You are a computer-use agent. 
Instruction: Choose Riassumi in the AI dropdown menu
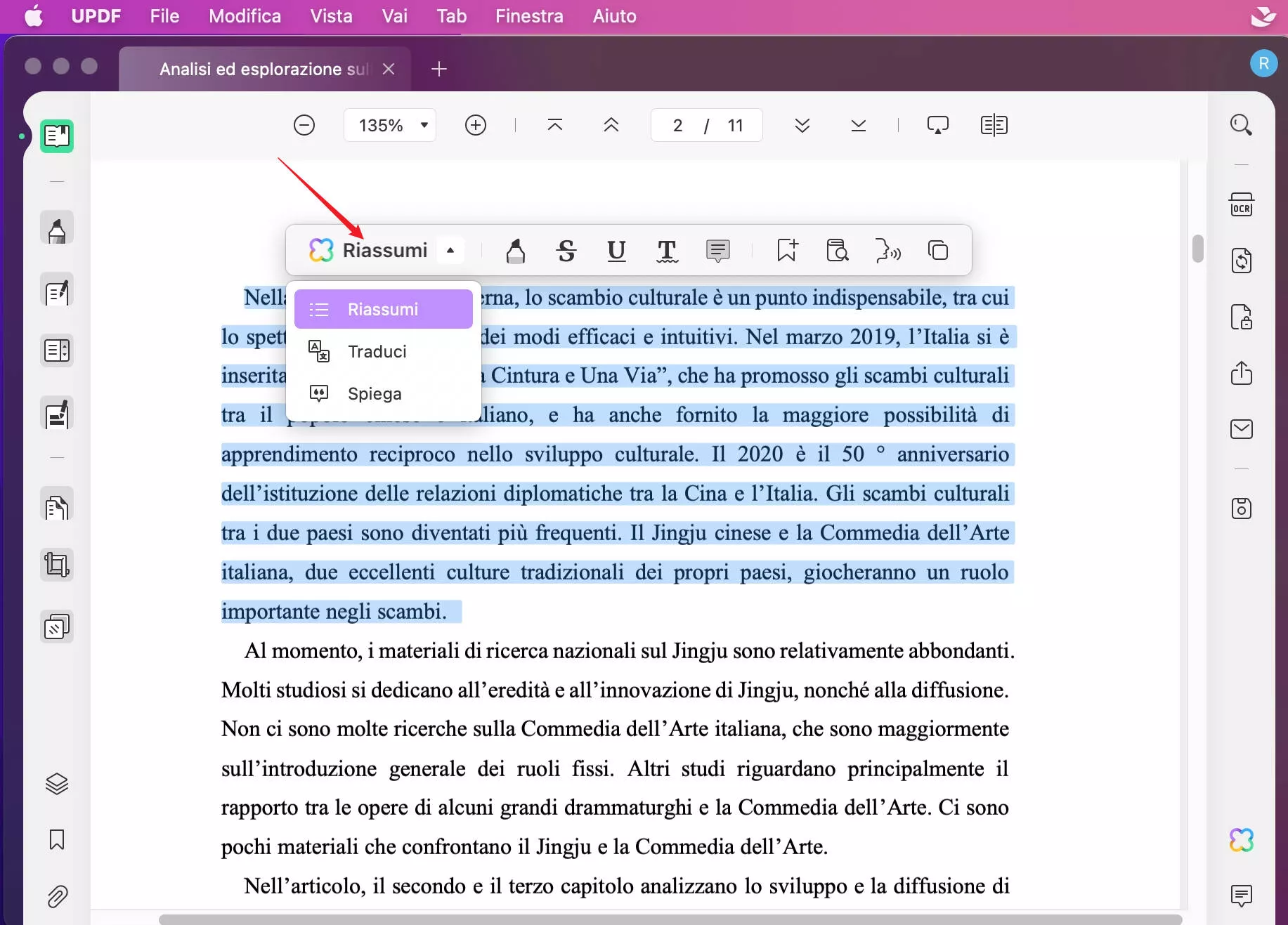coord(384,309)
